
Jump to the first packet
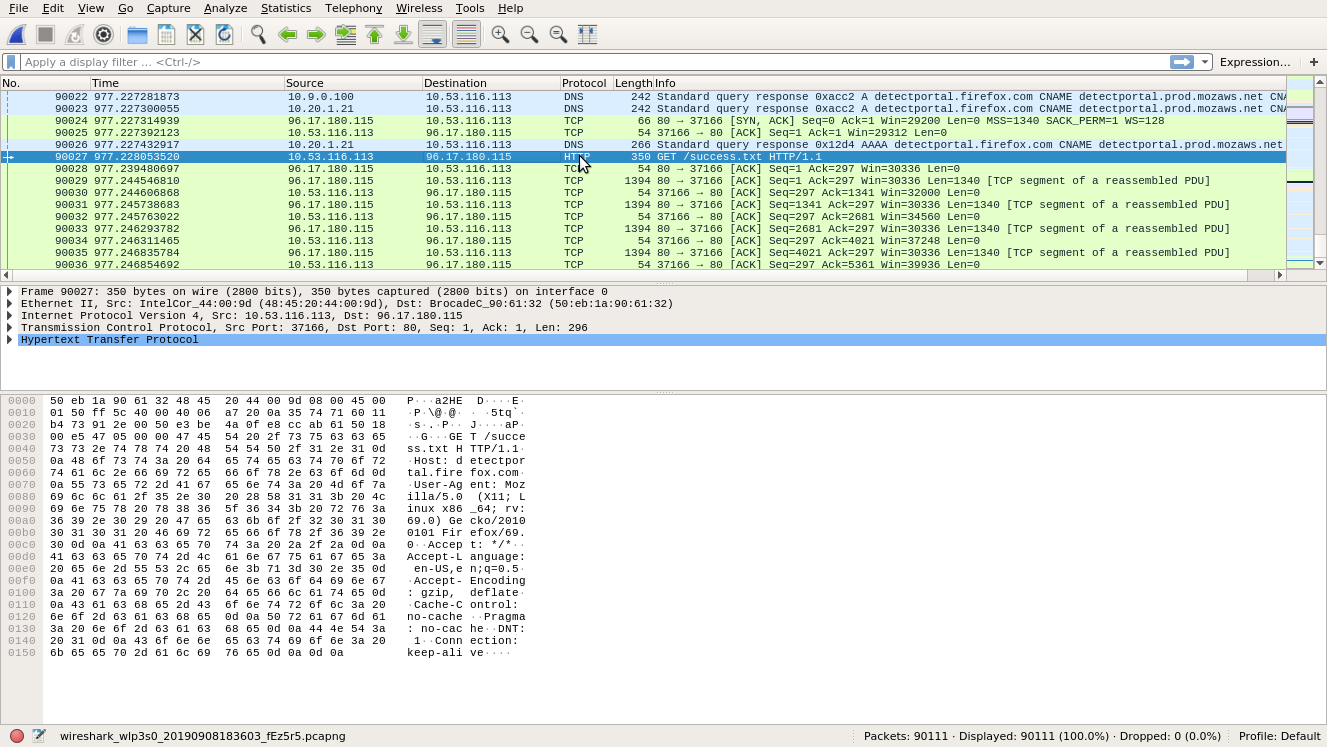tap(374, 35)
